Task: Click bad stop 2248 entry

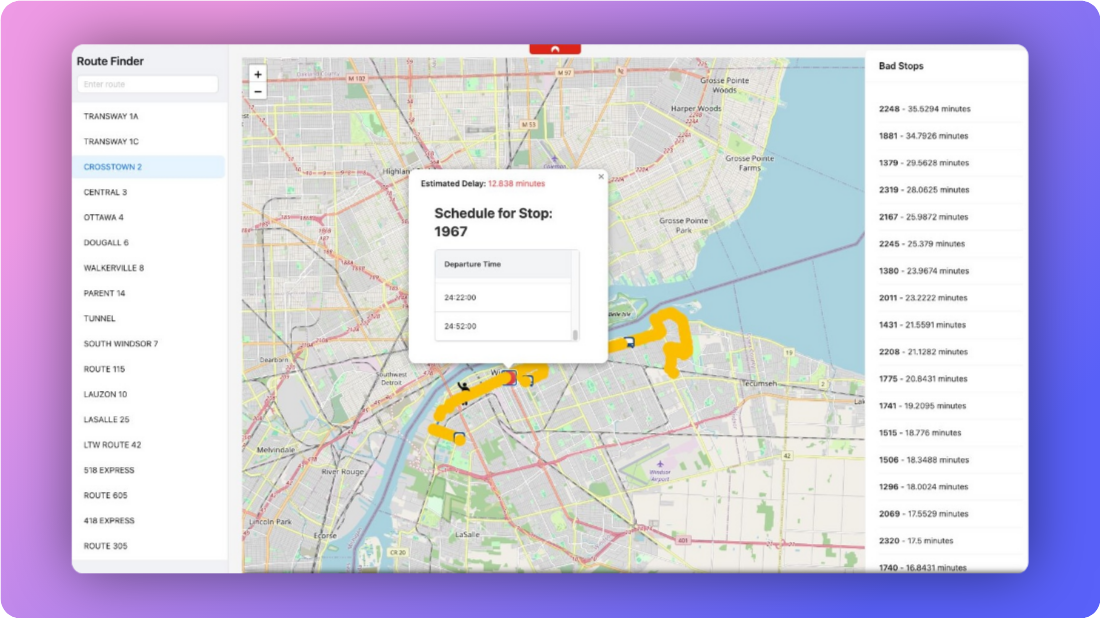Action: tap(924, 109)
